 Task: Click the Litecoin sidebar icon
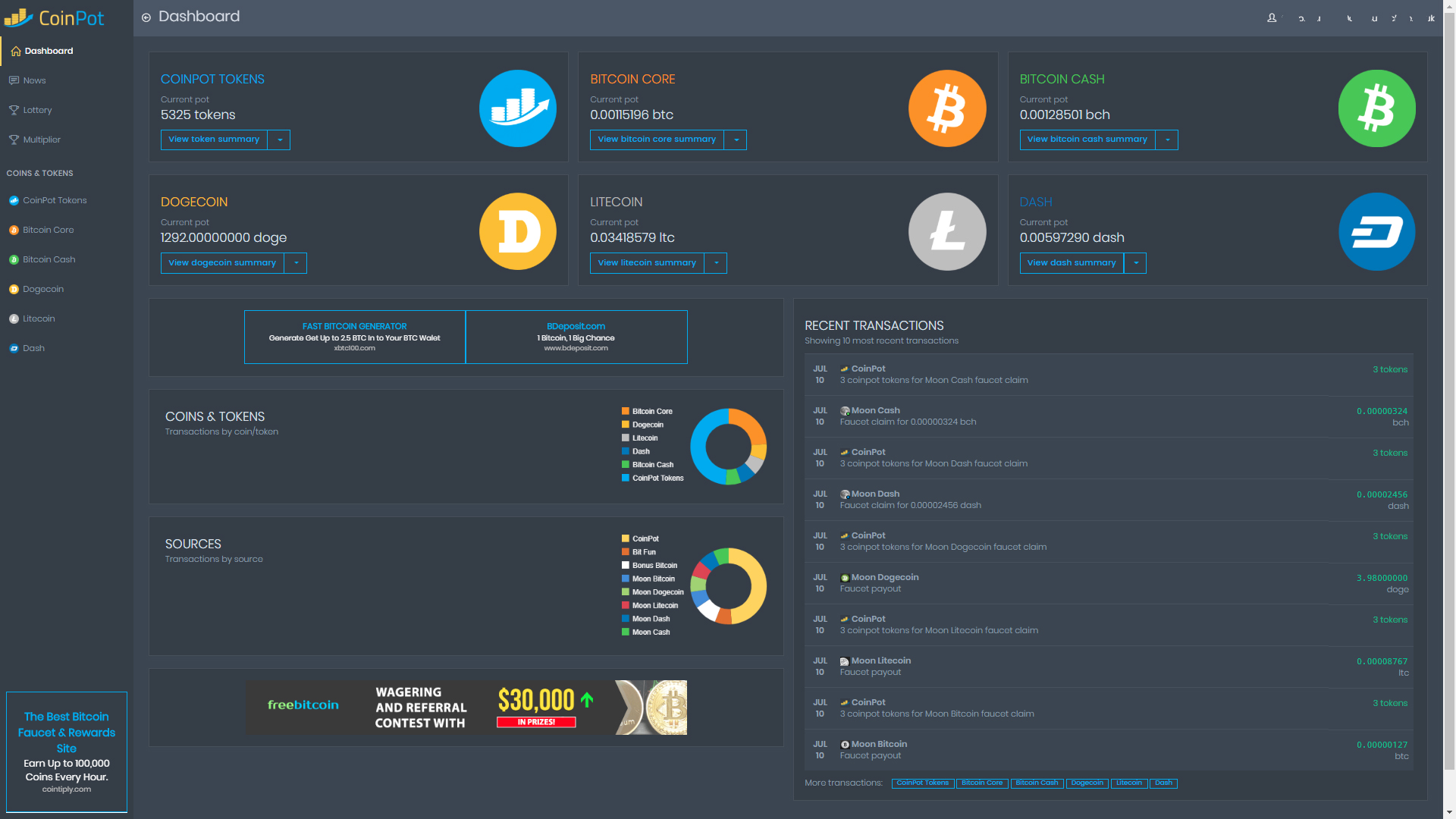click(x=14, y=318)
